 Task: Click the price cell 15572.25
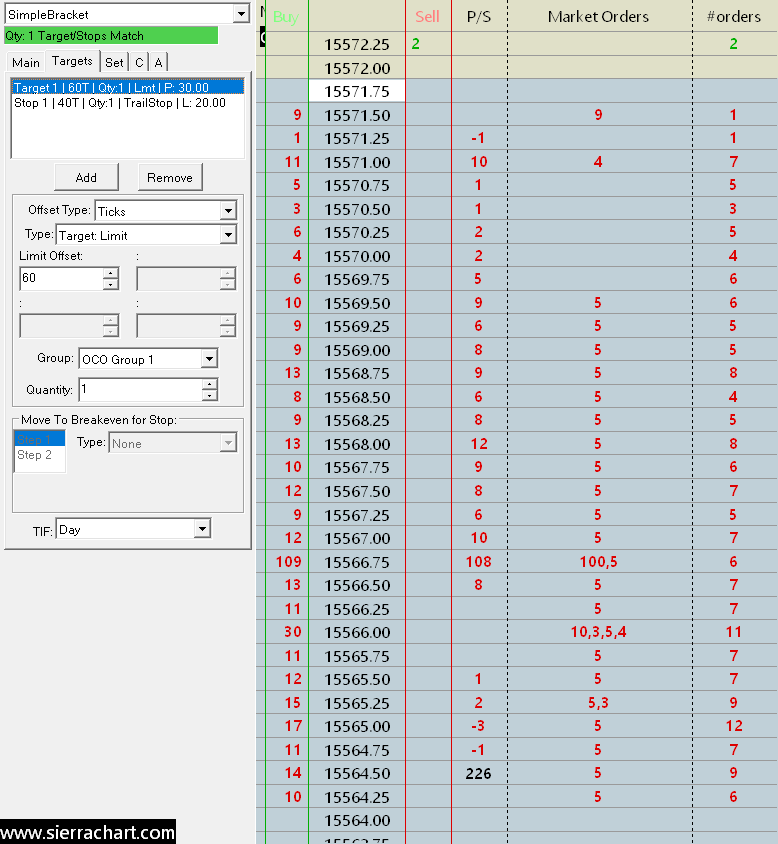click(x=357, y=44)
